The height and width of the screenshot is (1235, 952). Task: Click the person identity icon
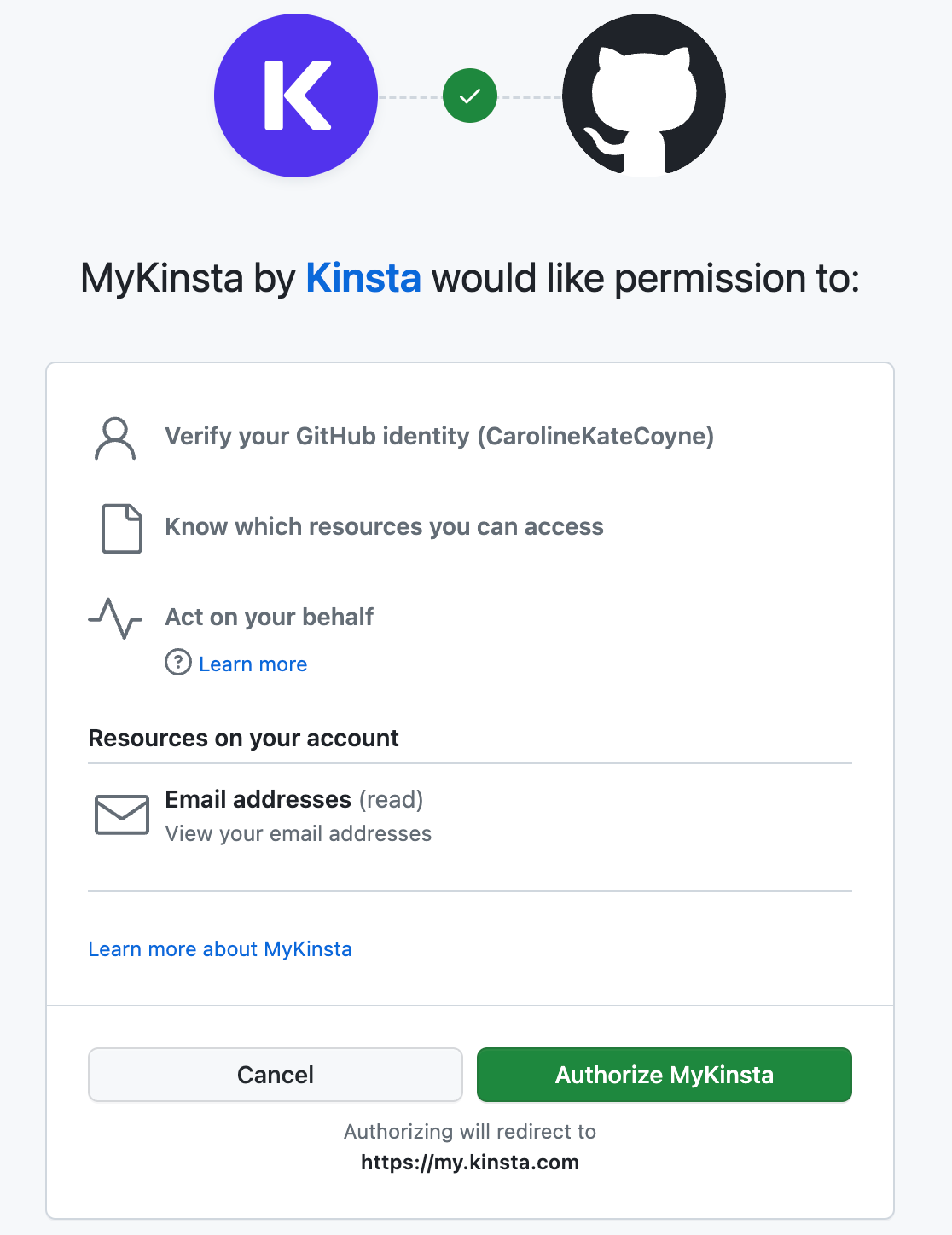click(x=115, y=438)
